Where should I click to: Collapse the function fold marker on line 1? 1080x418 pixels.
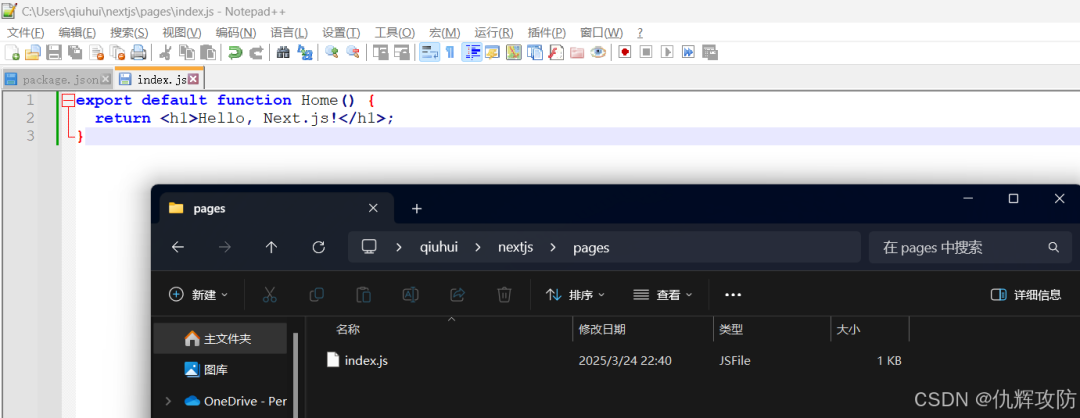coord(68,101)
